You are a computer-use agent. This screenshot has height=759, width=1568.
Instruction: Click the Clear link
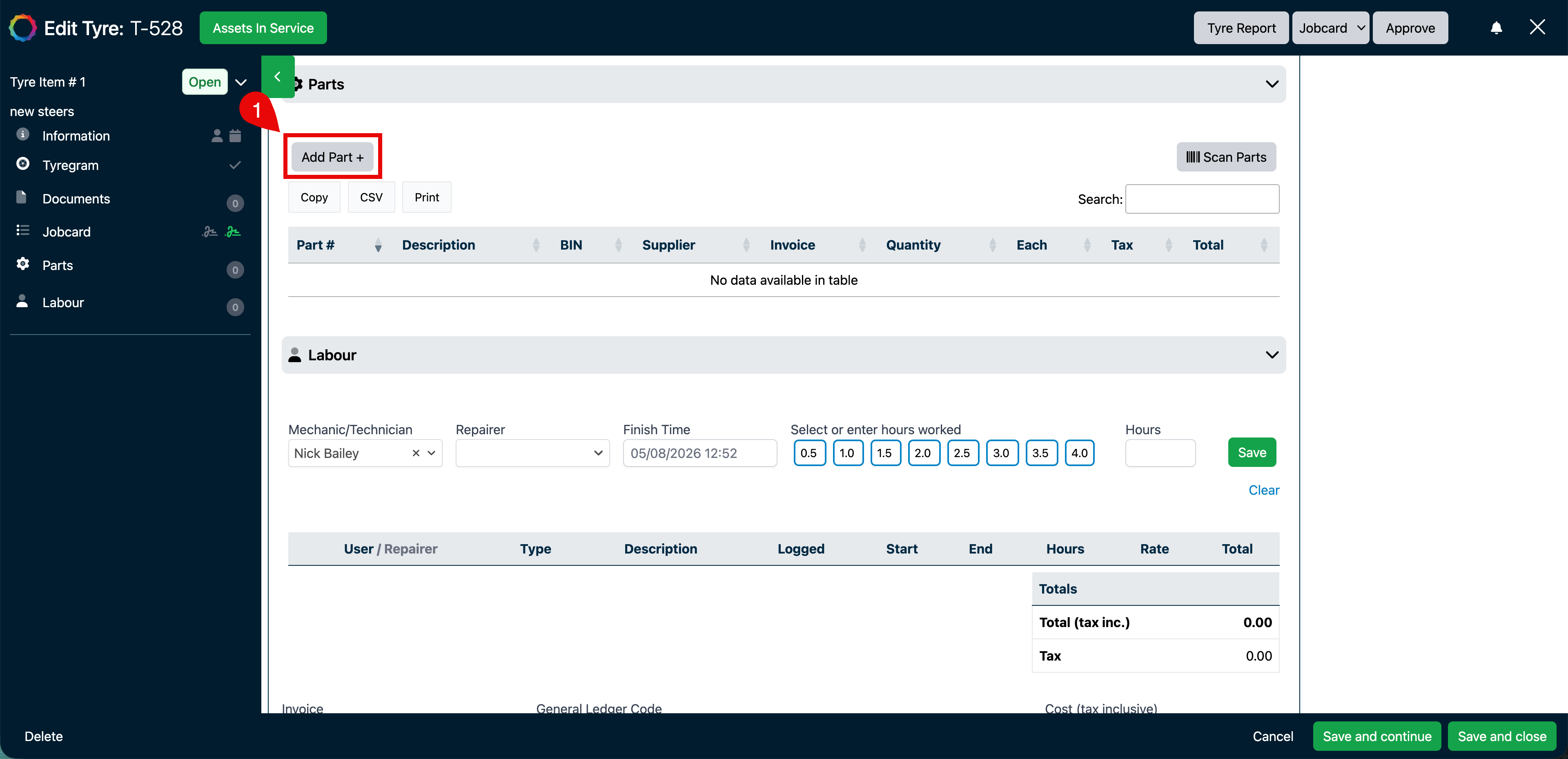1264,490
